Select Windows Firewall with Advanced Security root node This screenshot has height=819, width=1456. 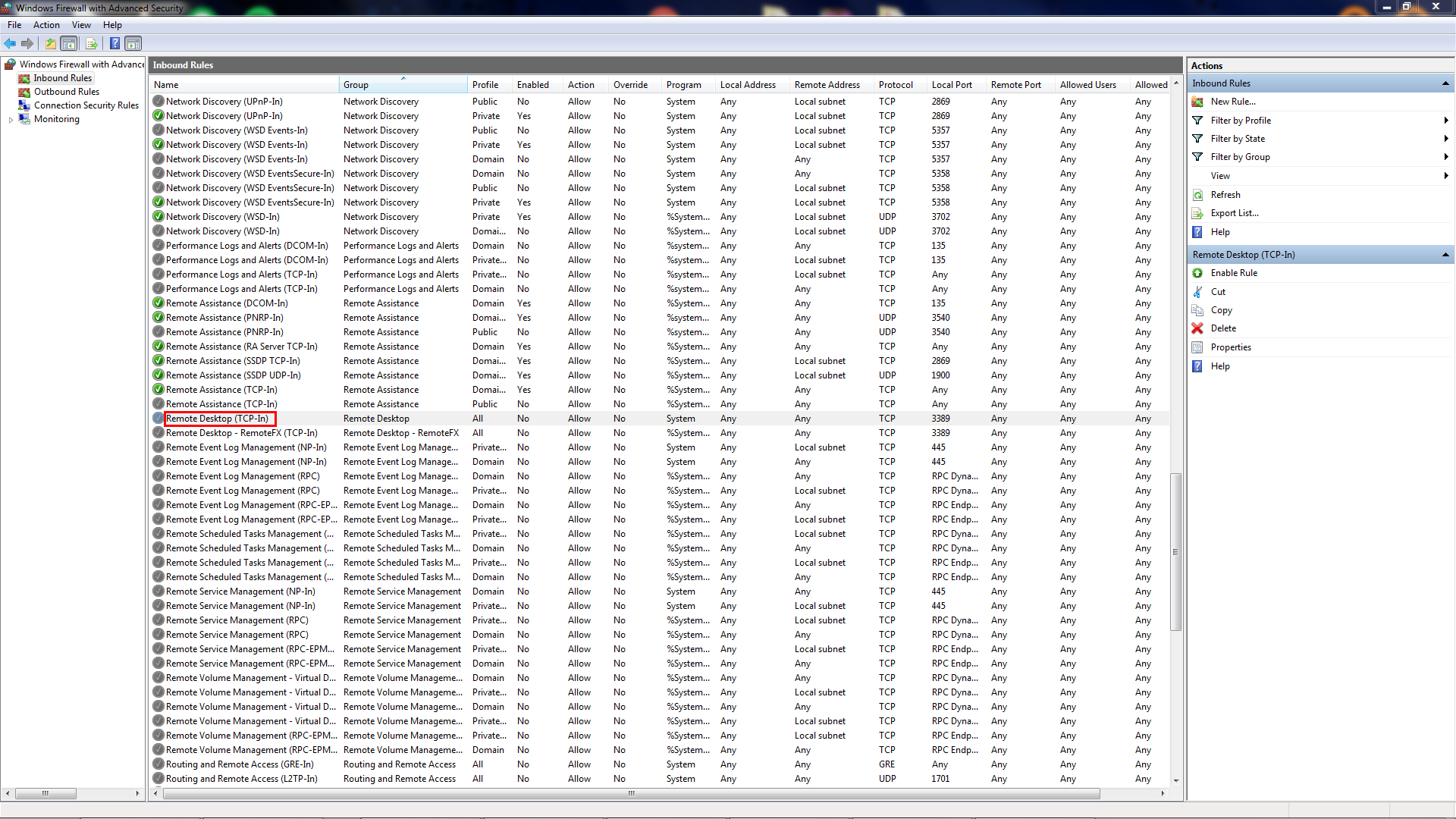[82, 64]
